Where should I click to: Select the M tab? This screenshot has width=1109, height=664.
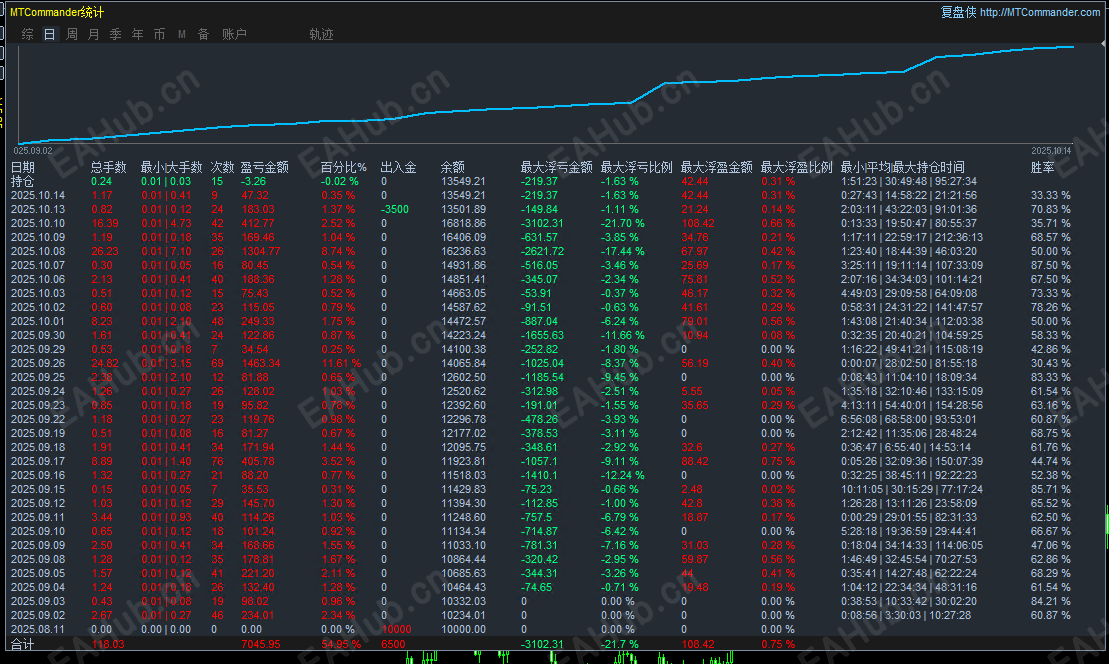pos(182,34)
